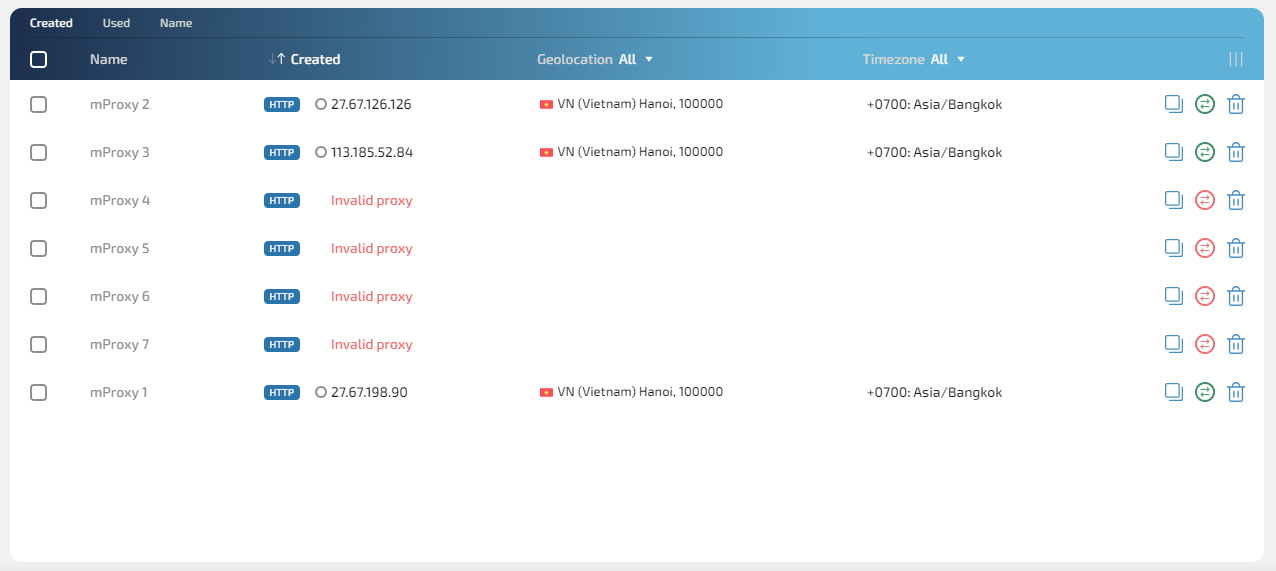1276x571 pixels.
Task: Copy the mProxy 7 proxy entry
Action: point(1174,343)
